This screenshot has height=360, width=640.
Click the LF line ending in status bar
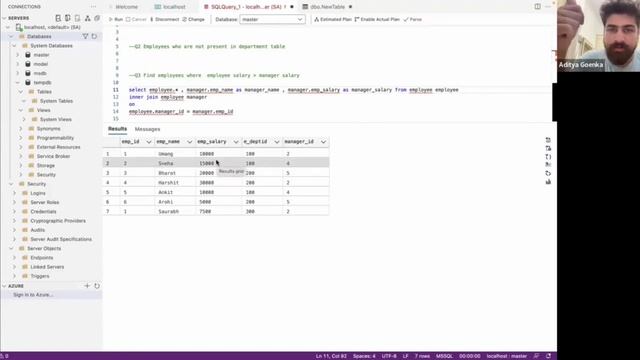coord(405,356)
